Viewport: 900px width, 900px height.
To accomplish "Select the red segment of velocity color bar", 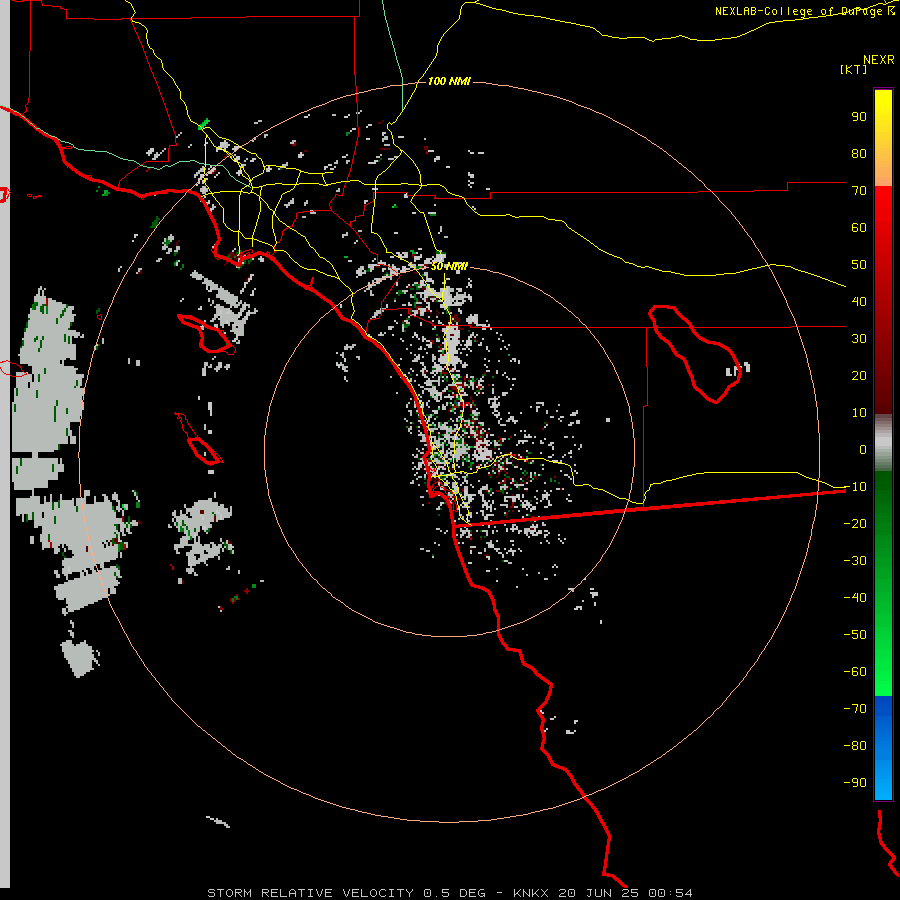I will (x=883, y=300).
